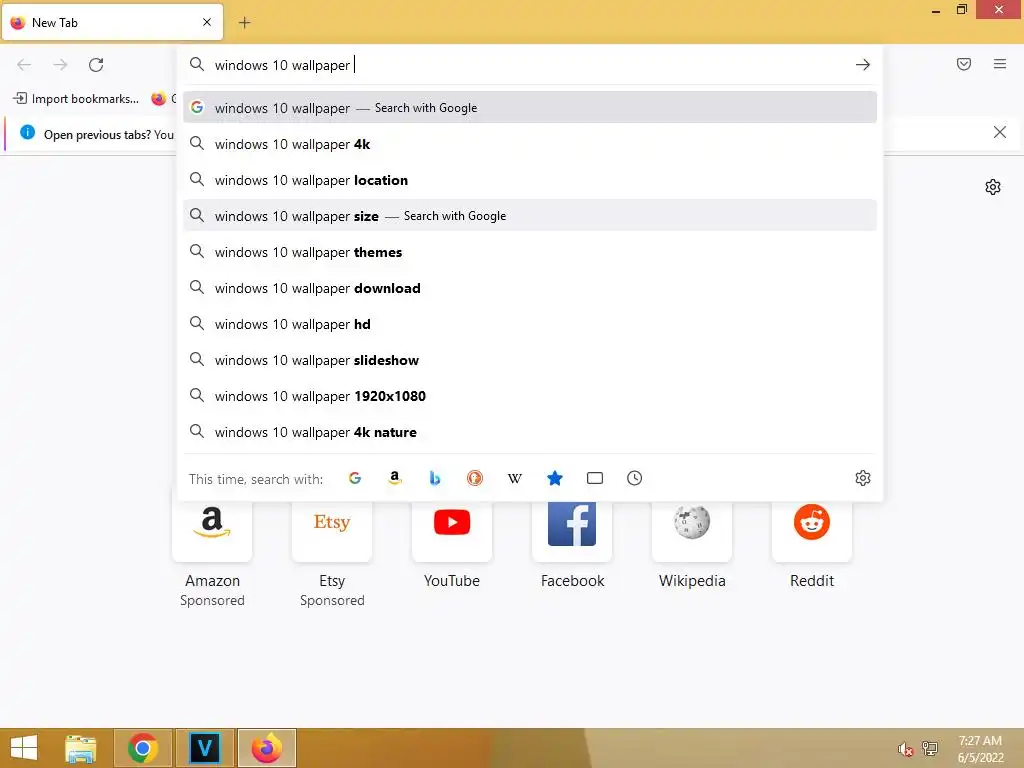The height and width of the screenshot is (768, 1024).
Task: Launch Chrome from taskbar
Action: point(143,748)
